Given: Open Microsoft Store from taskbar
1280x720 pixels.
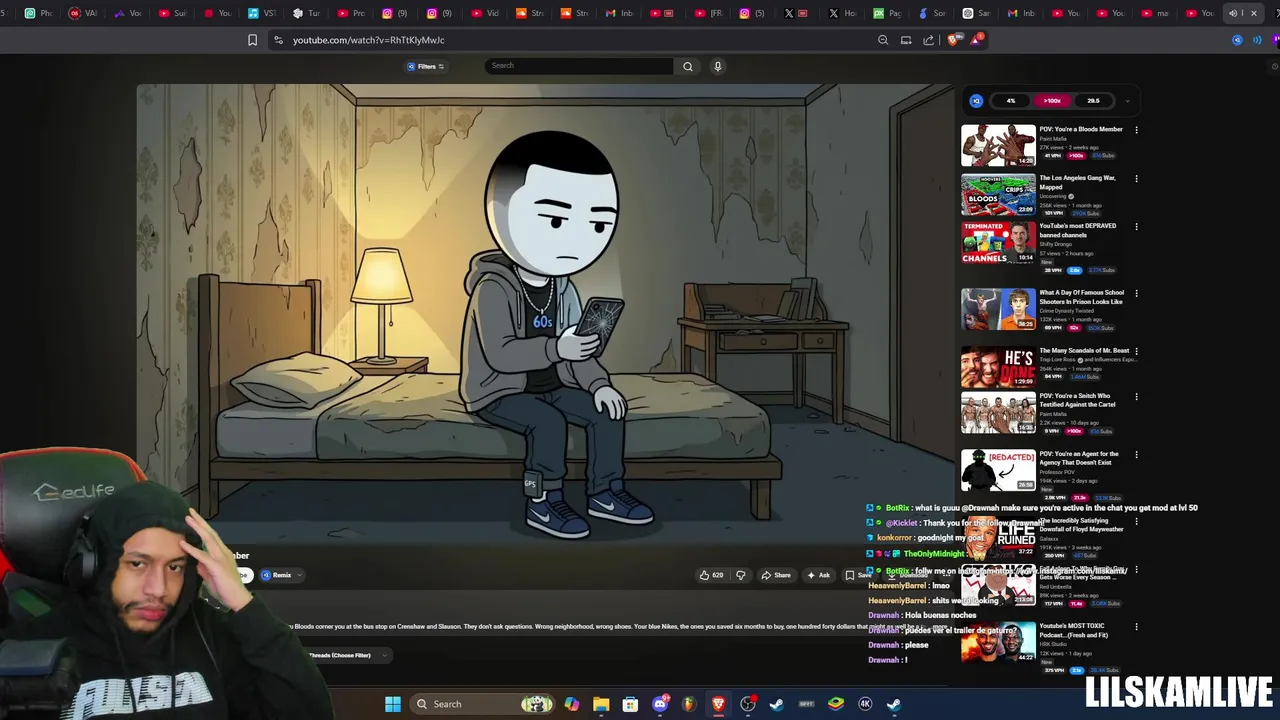Looking at the screenshot, I should click(x=630, y=704).
